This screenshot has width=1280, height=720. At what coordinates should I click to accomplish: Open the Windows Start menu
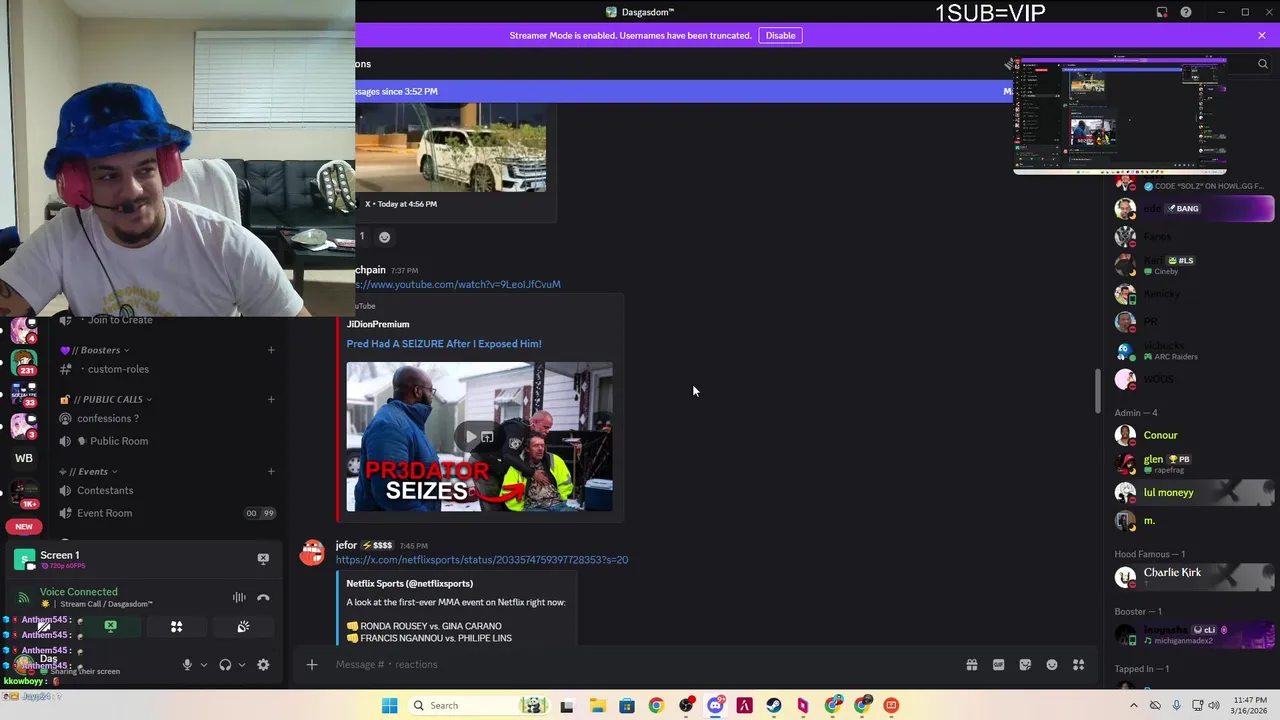389,705
